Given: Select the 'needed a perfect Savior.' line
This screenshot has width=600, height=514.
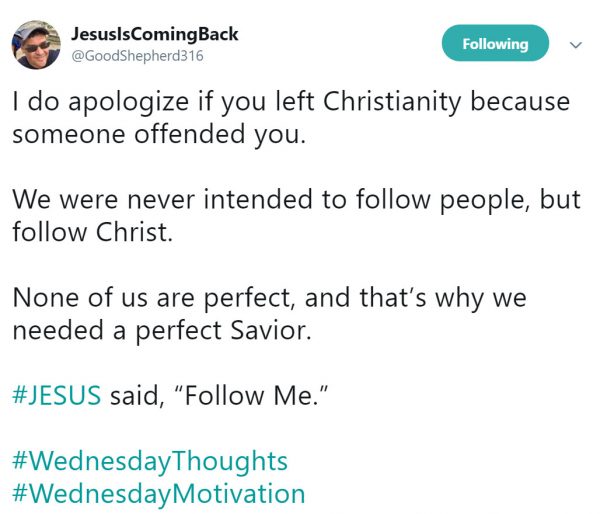Looking at the screenshot, I should [162, 331].
